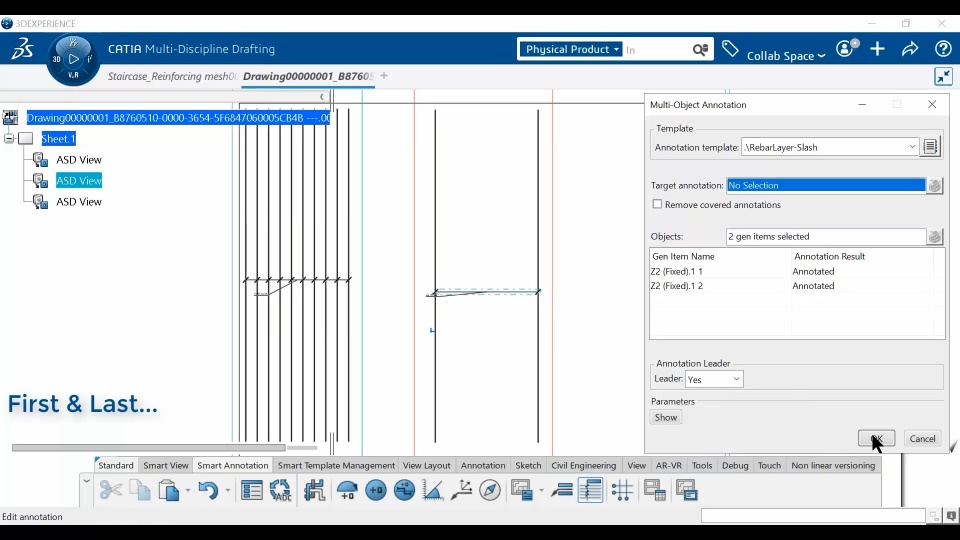Collapse the Sheet.1 tree node

click(9, 138)
